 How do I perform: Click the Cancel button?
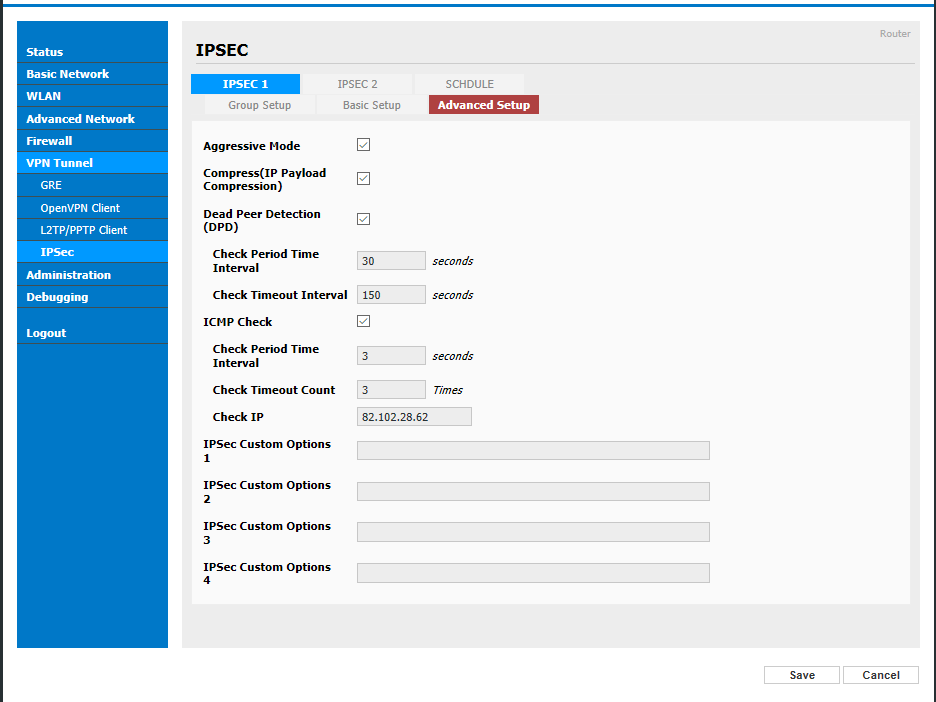point(880,675)
